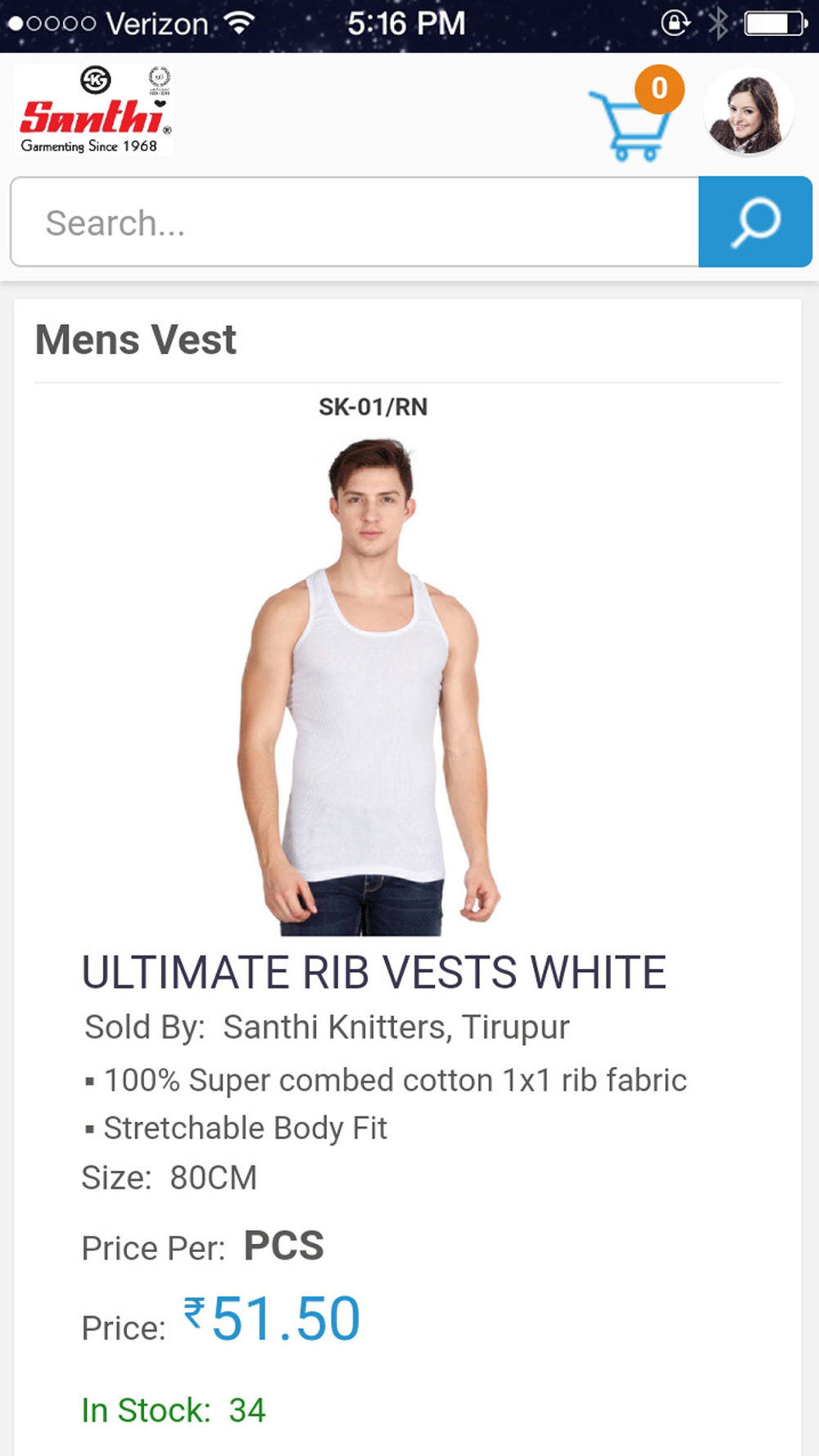
Task: Focus the Search input field
Action: coord(355,222)
